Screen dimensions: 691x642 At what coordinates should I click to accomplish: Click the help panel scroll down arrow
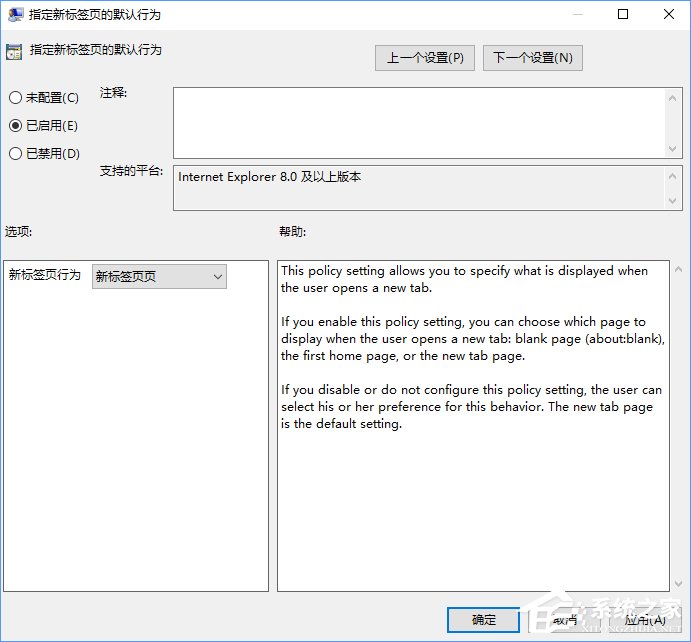coord(679,583)
